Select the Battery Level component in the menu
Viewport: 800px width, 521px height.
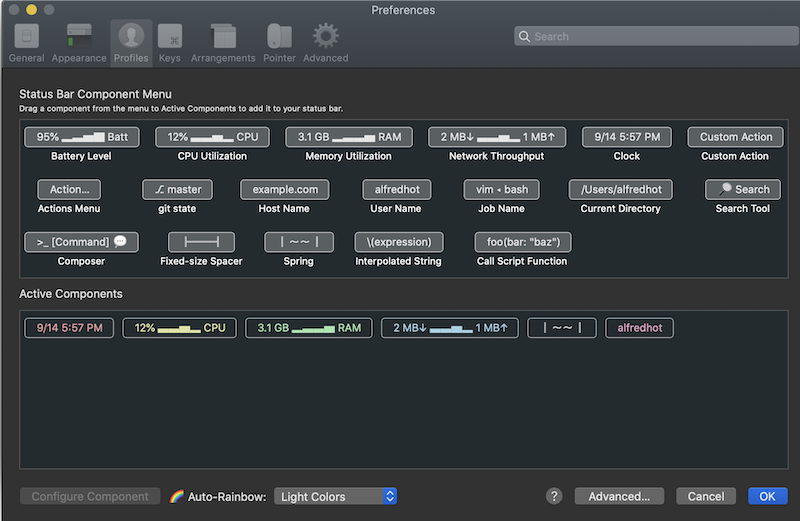click(82, 137)
